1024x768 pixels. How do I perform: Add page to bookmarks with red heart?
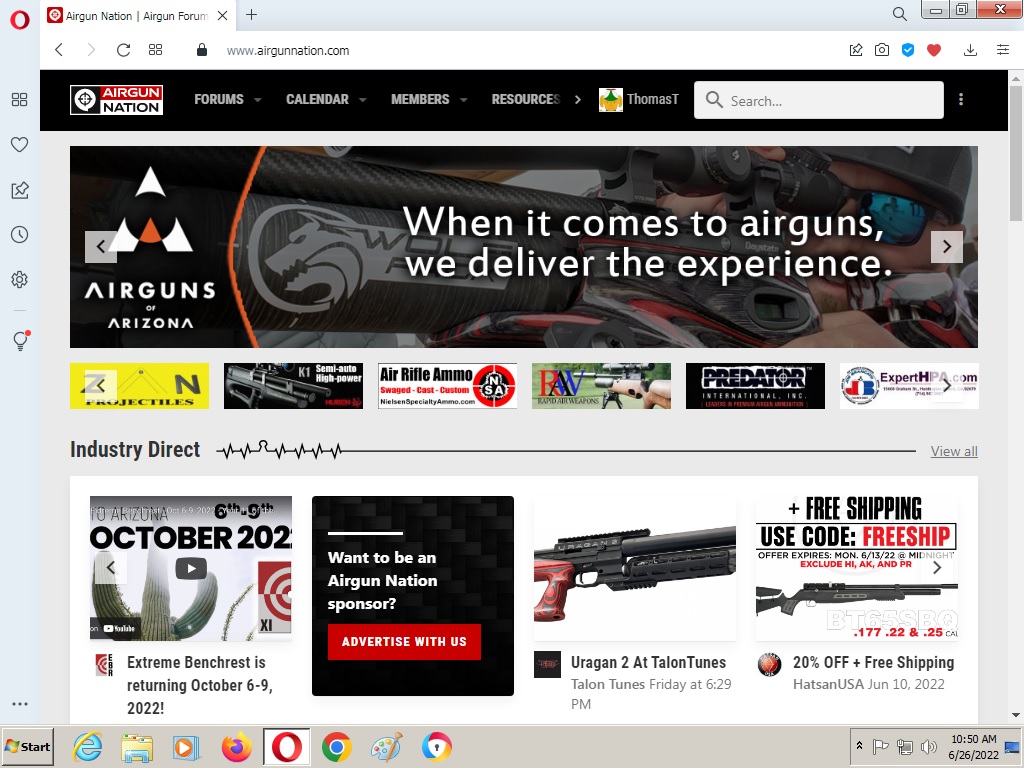(934, 50)
